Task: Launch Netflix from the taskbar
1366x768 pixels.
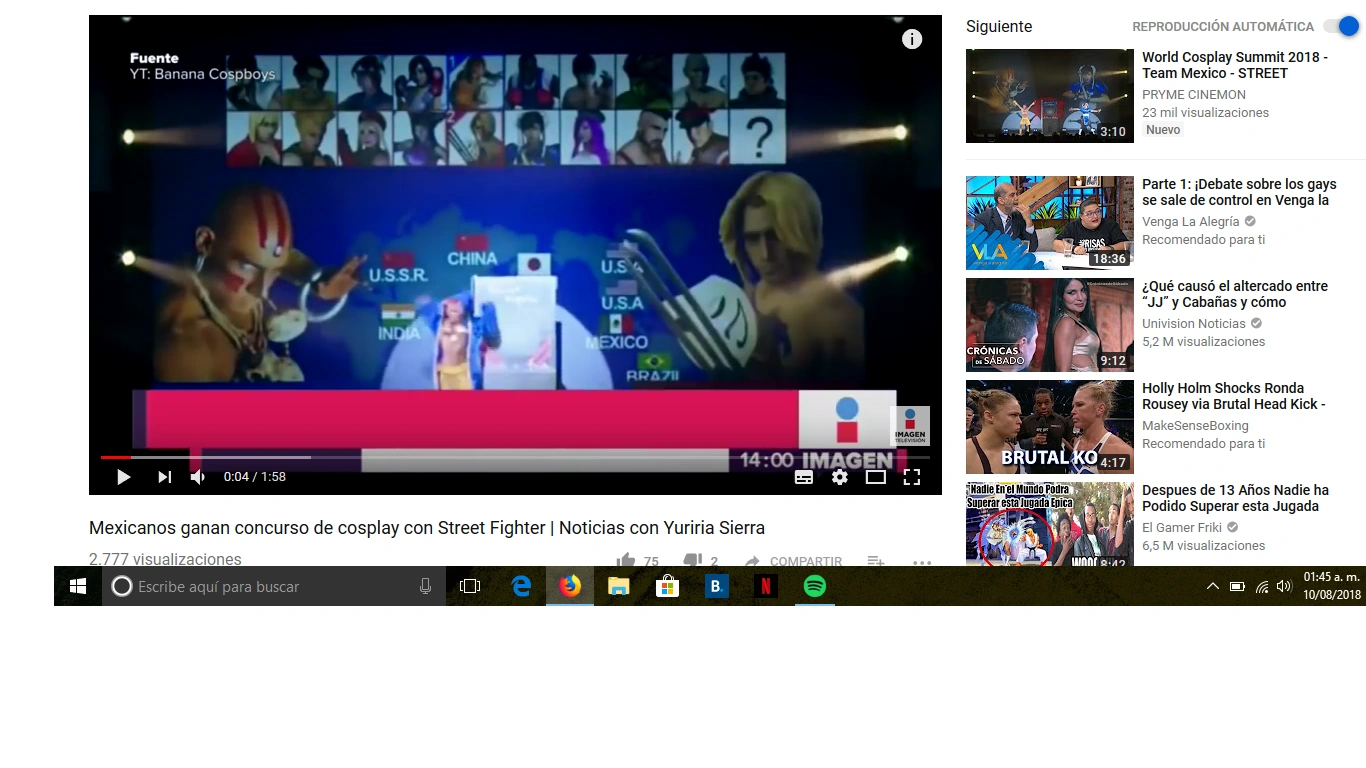Action: [765, 586]
